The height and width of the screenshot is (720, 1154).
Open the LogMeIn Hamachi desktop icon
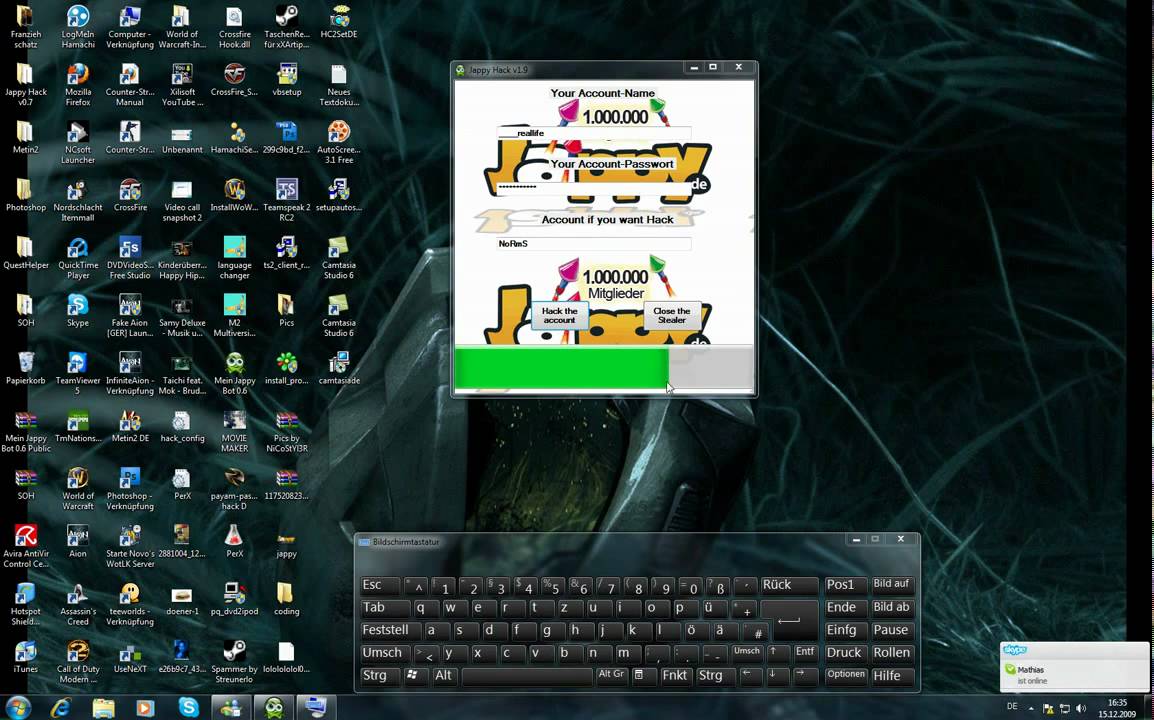tap(78, 27)
